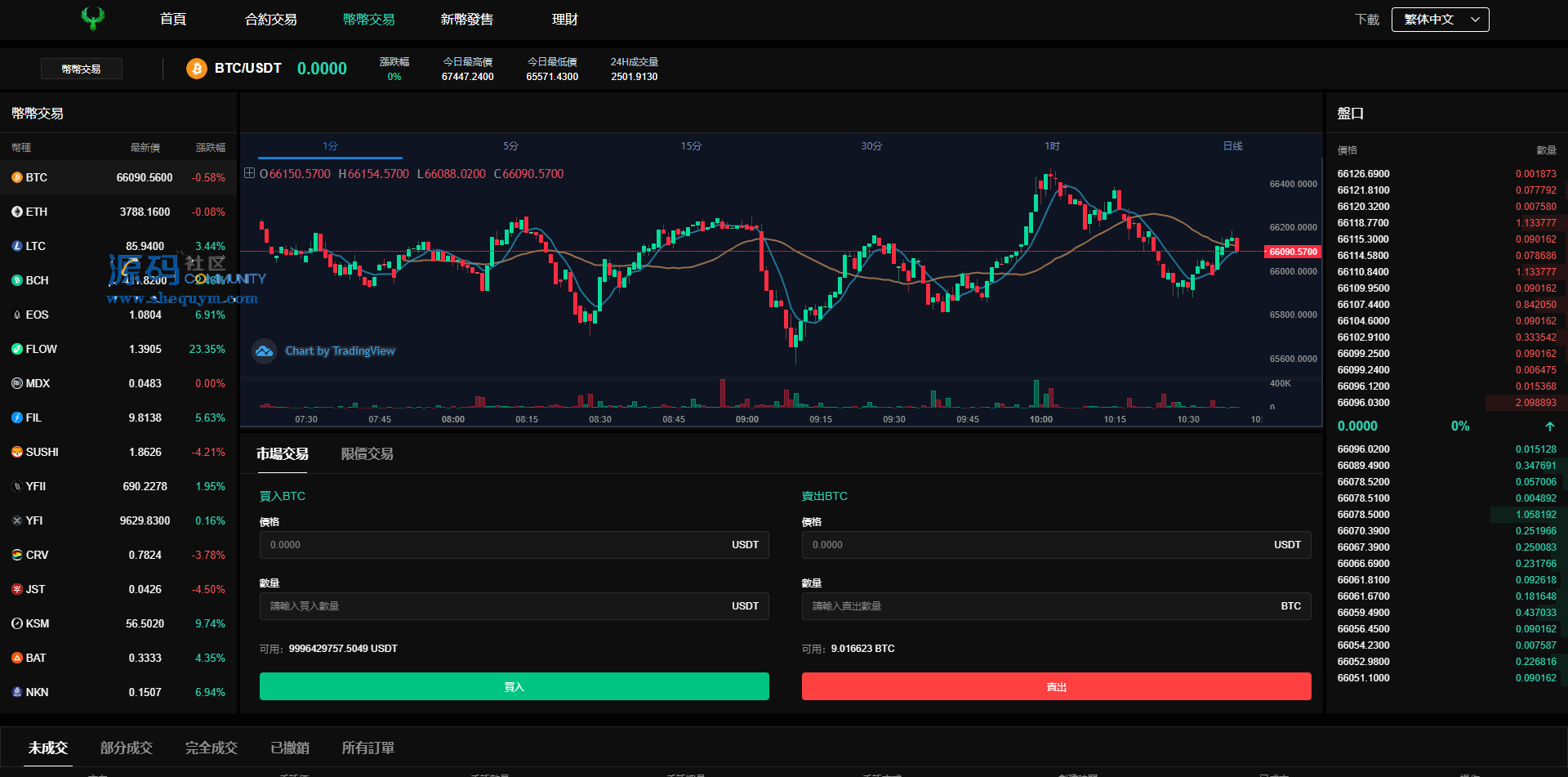Expand the chart OHLC legend plus box
This screenshot has width=1568, height=777.
coord(250,173)
